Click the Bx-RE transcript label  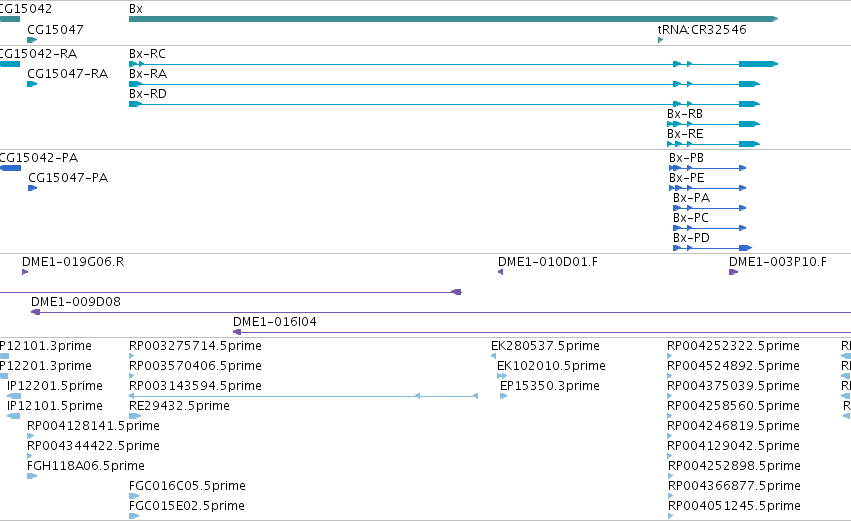[685, 134]
